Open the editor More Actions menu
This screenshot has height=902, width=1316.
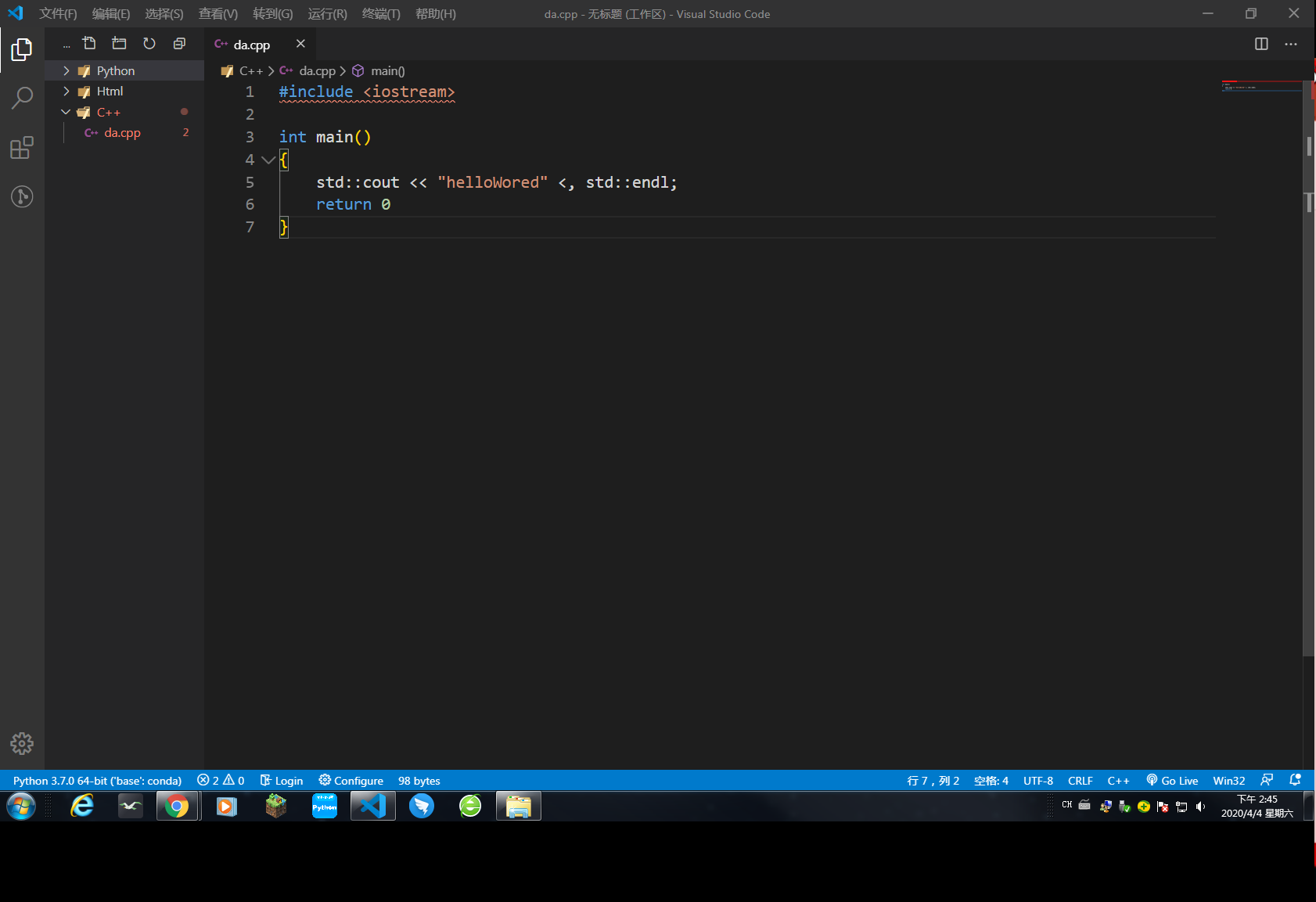pos(1291,44)
